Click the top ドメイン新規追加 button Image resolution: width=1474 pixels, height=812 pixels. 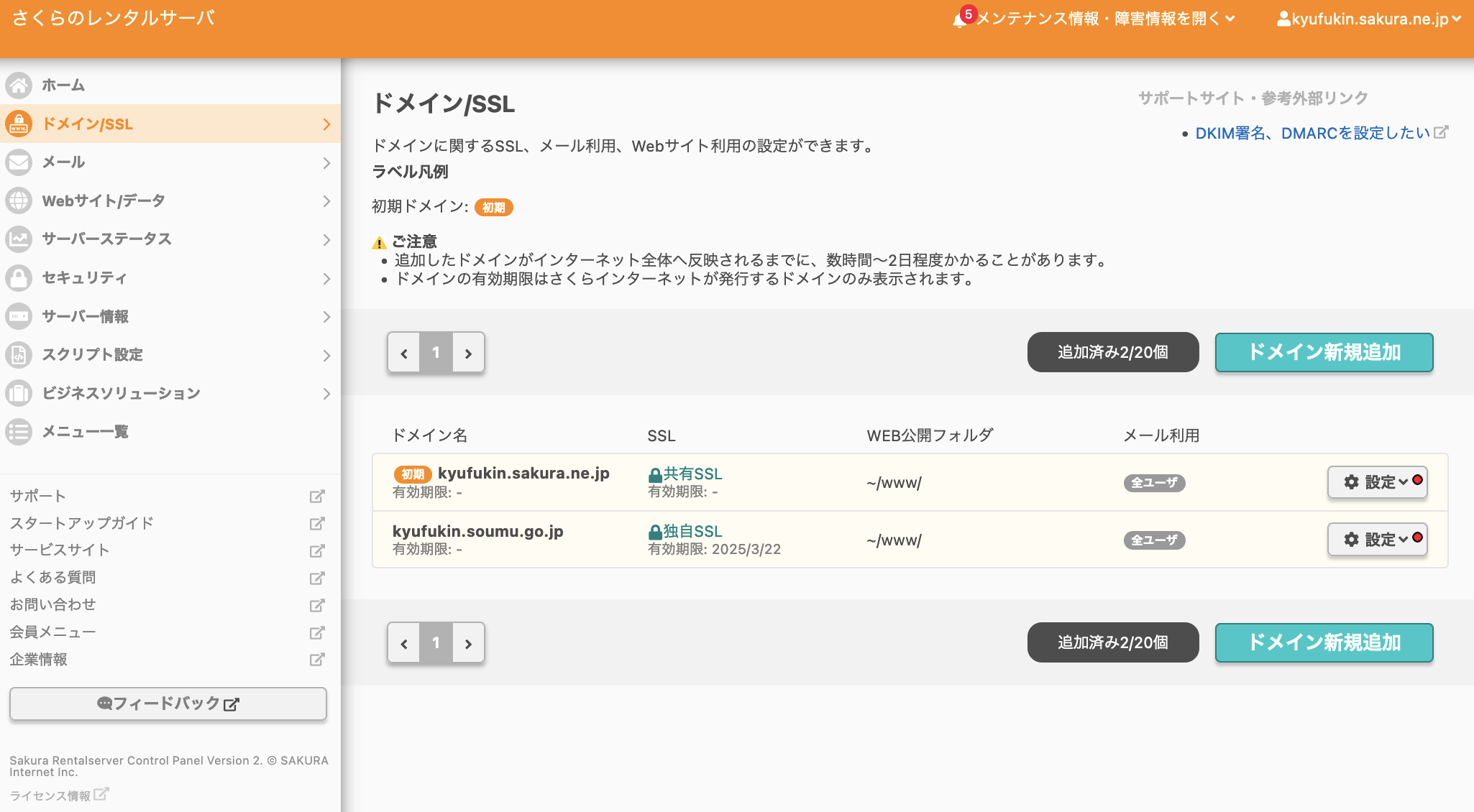pos(1324,352)
